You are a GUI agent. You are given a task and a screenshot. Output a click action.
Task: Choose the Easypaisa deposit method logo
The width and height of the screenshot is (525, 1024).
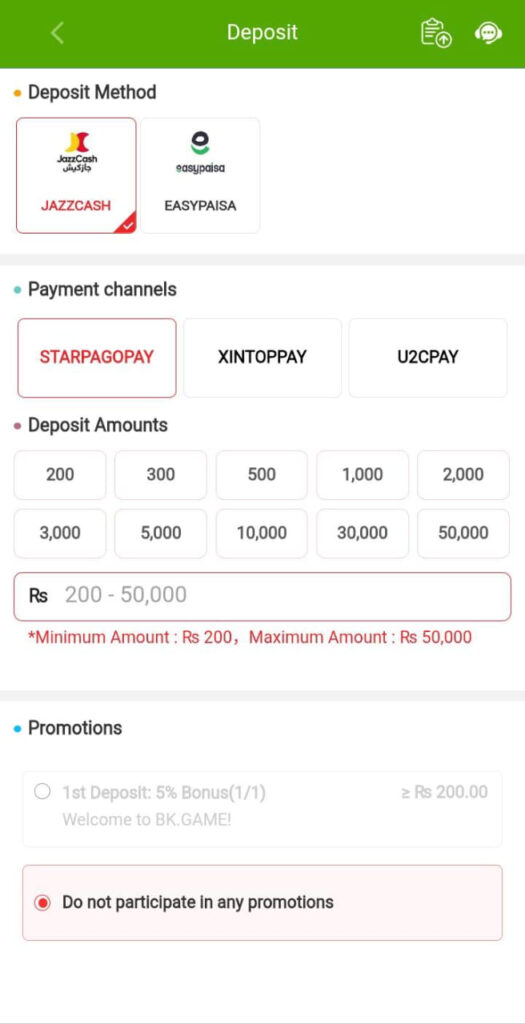[200, 152]
